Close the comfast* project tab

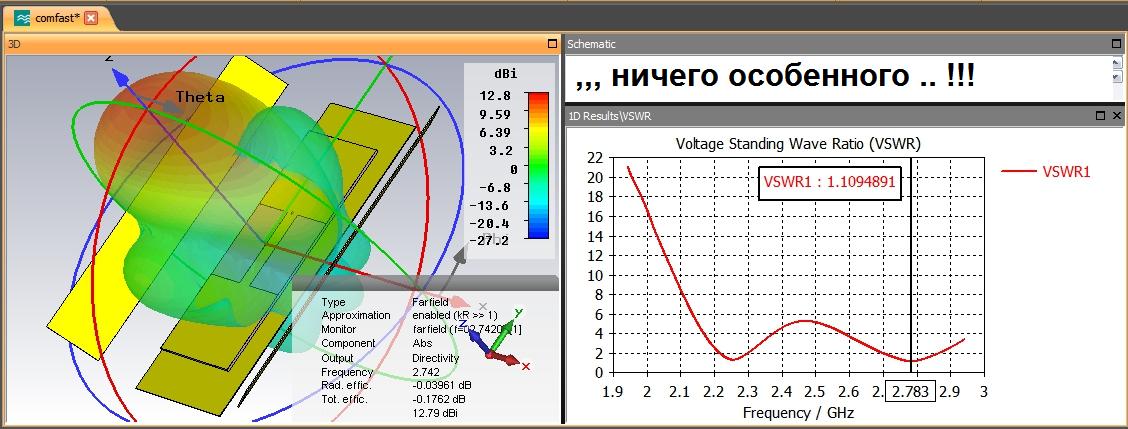point(91,19)
